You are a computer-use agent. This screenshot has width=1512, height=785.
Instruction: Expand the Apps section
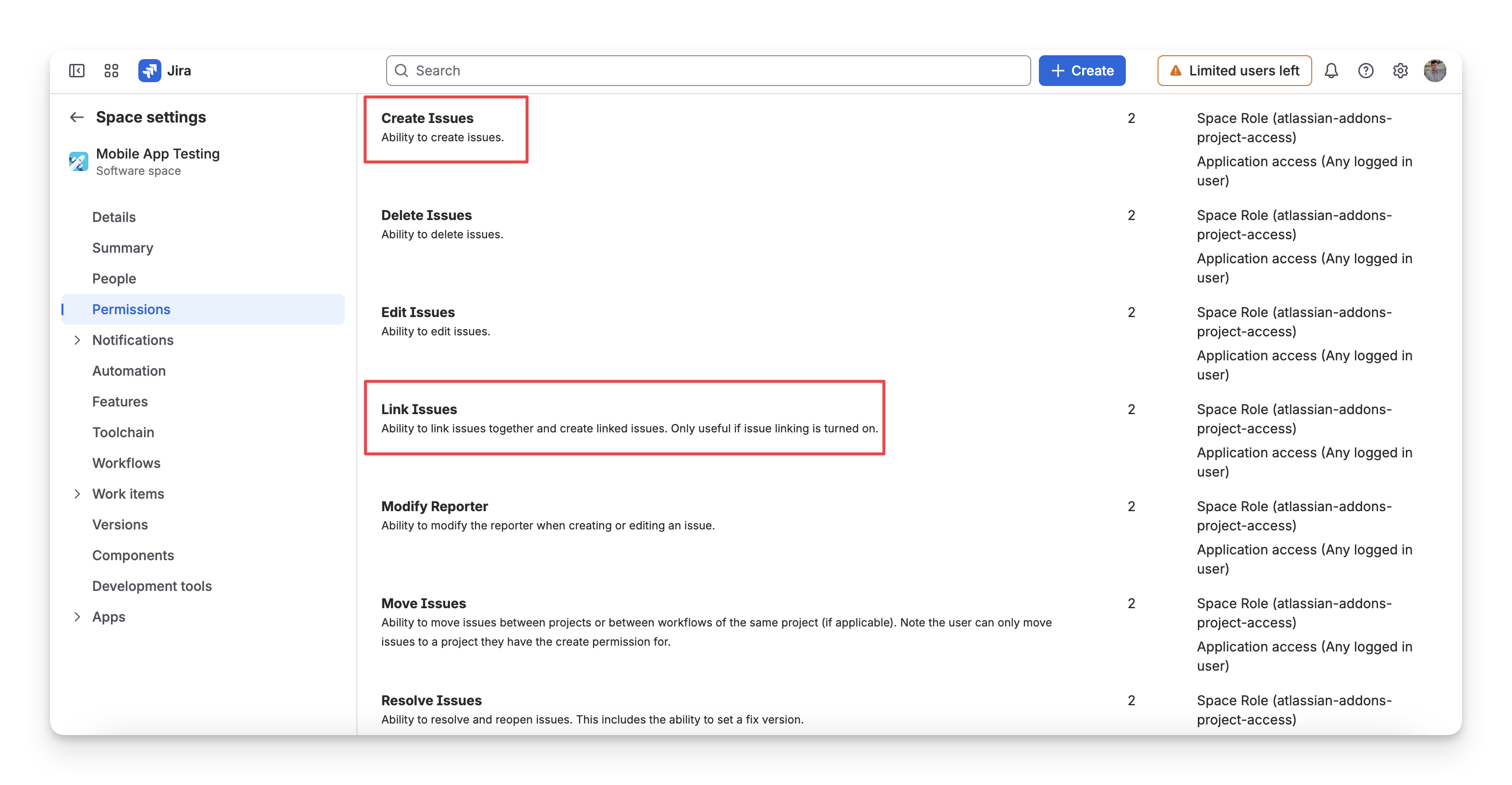tap(77, 616)
